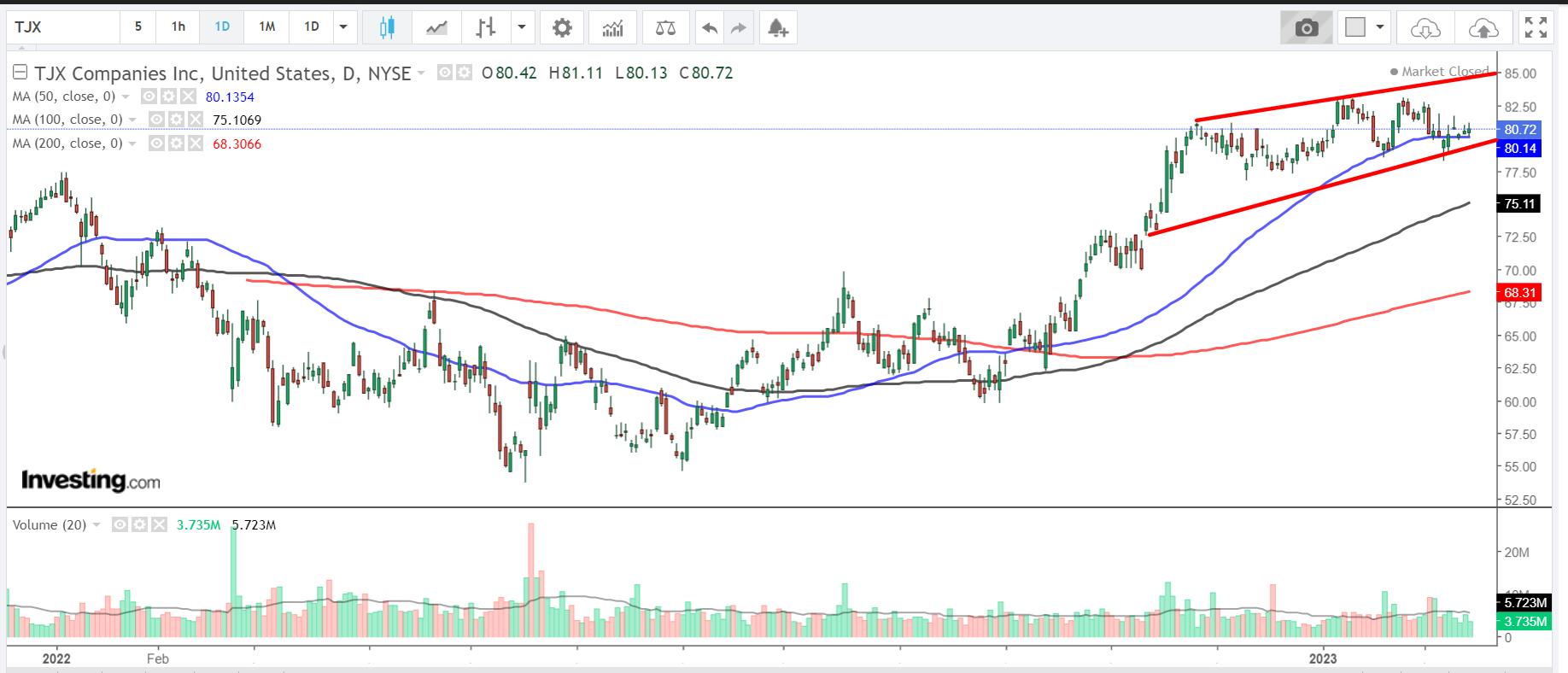Viewport: 1568px width, 673px height.
Task: Save chart layout with cloud upload icon
Action: [1483, 27]
